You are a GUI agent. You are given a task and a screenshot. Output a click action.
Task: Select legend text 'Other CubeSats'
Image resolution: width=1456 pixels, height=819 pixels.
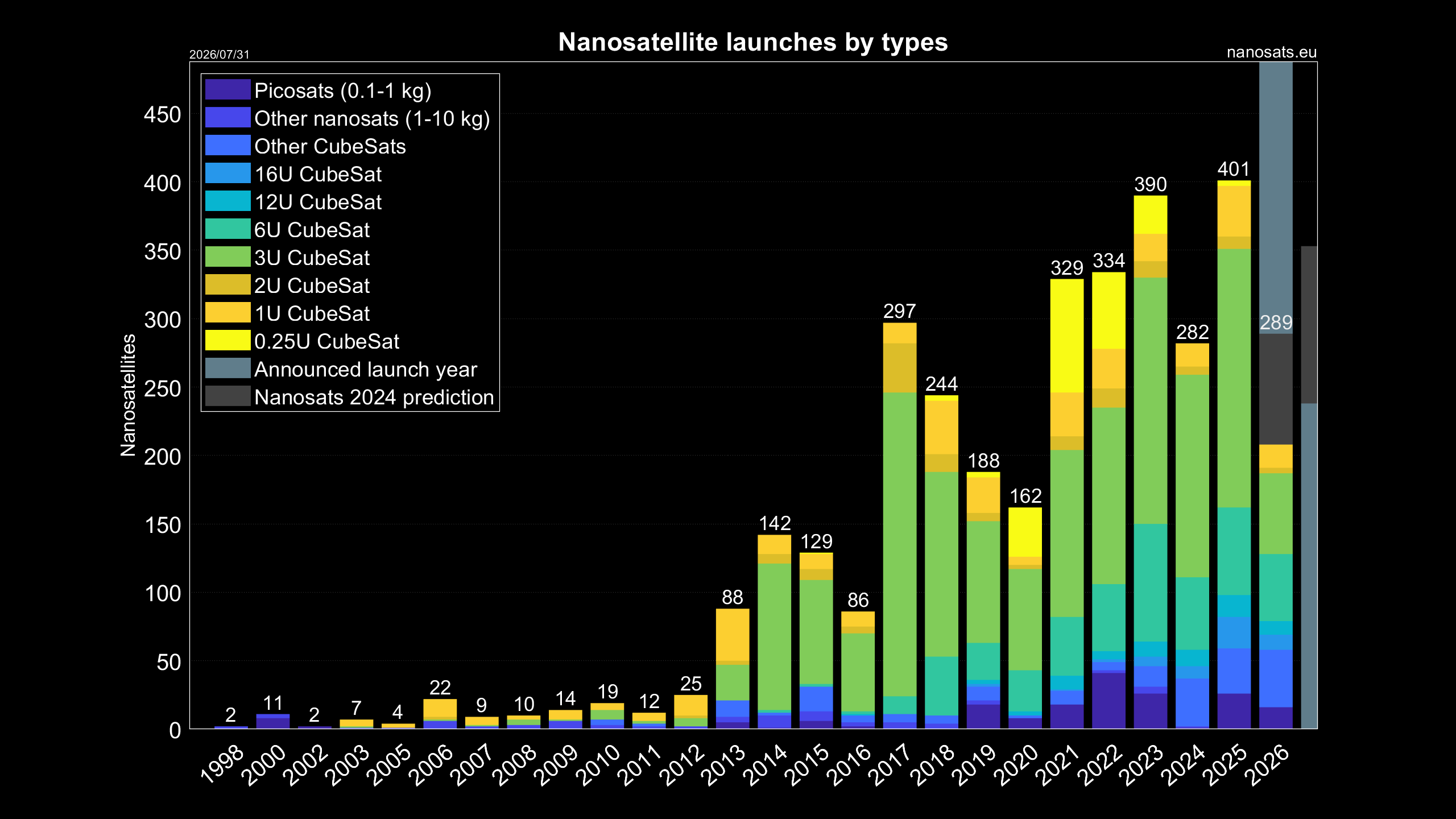point(330,147)
